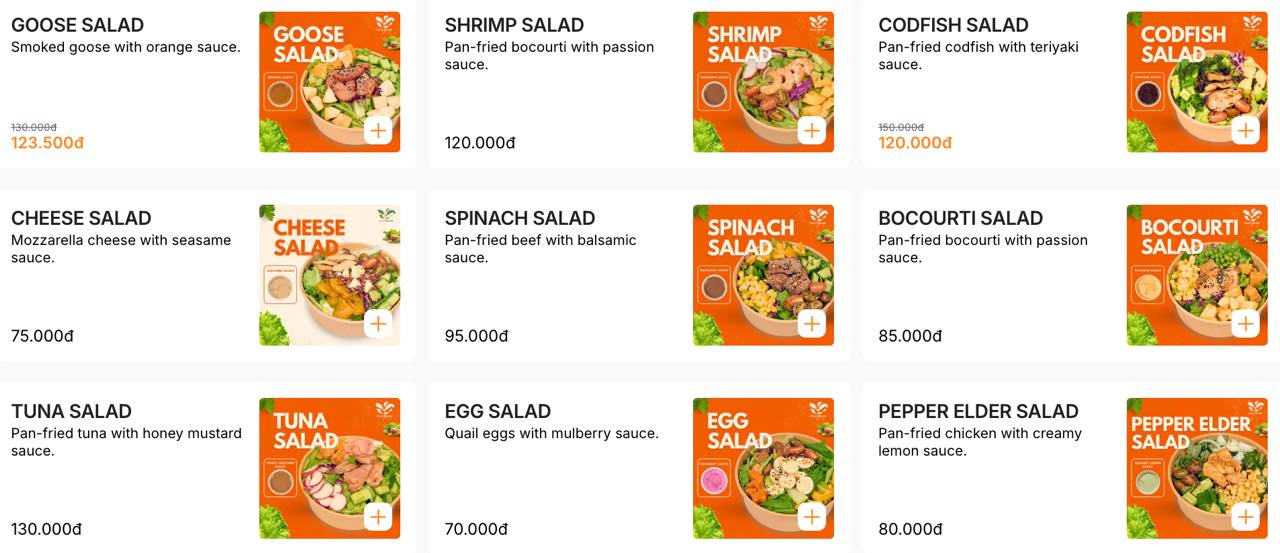Open the CHEESE SALAD title link
This screenshot has width=1280, height=553.
81,218
